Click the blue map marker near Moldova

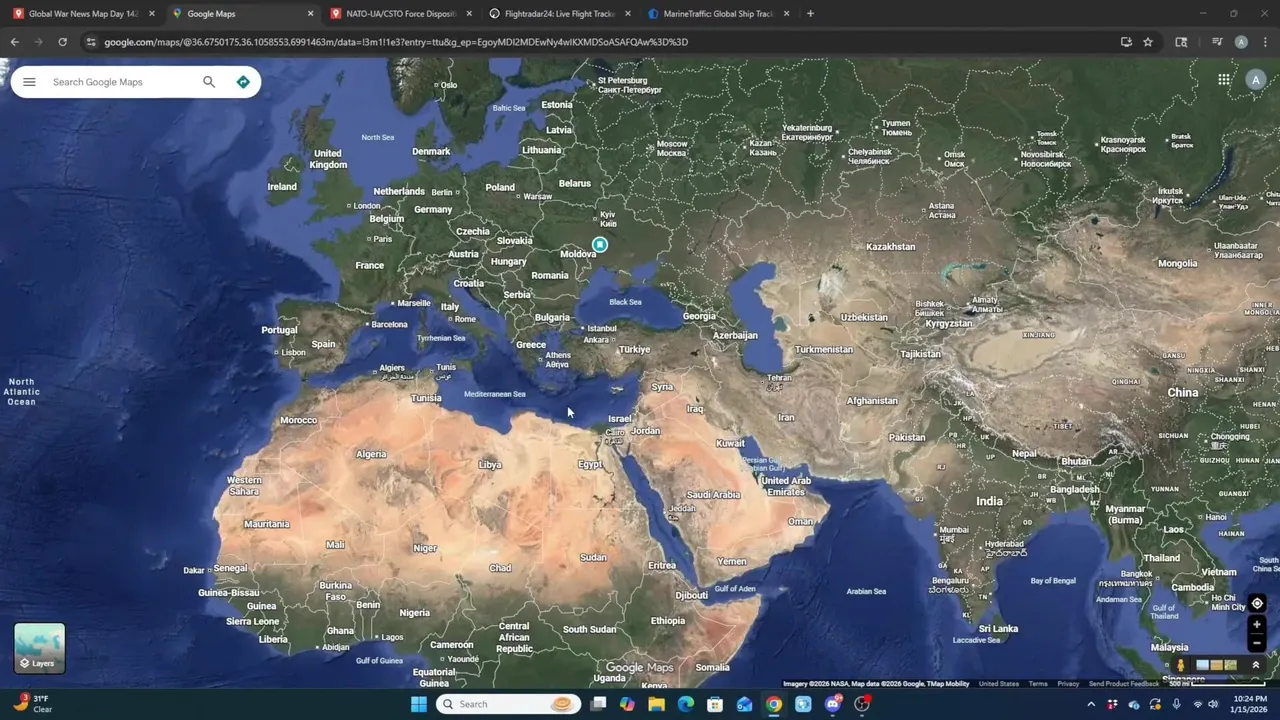pyautogui.click(x=600, y=244)
